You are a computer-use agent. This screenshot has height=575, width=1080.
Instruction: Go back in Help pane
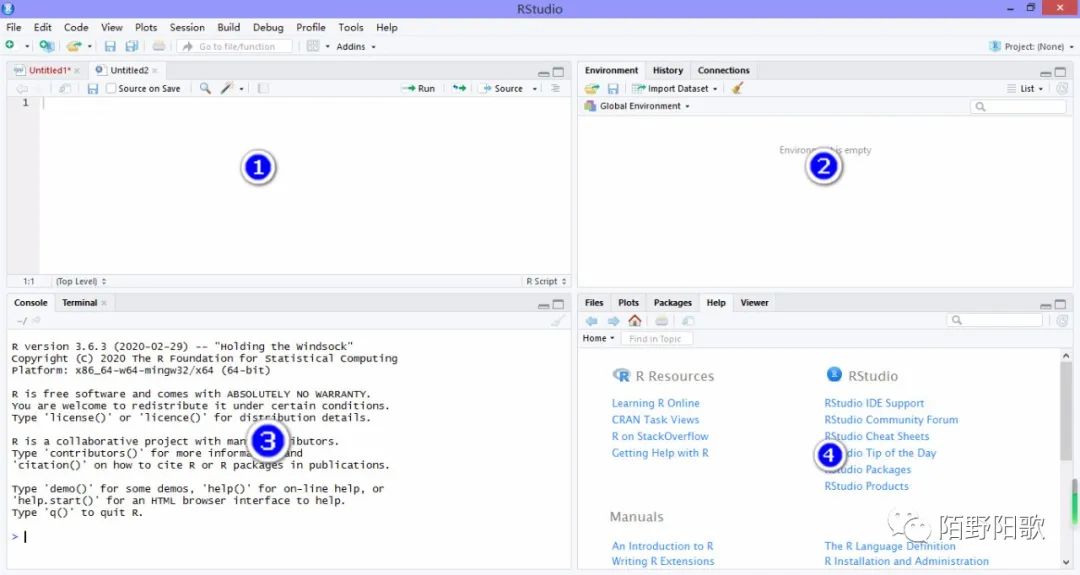tap(592, 321)
